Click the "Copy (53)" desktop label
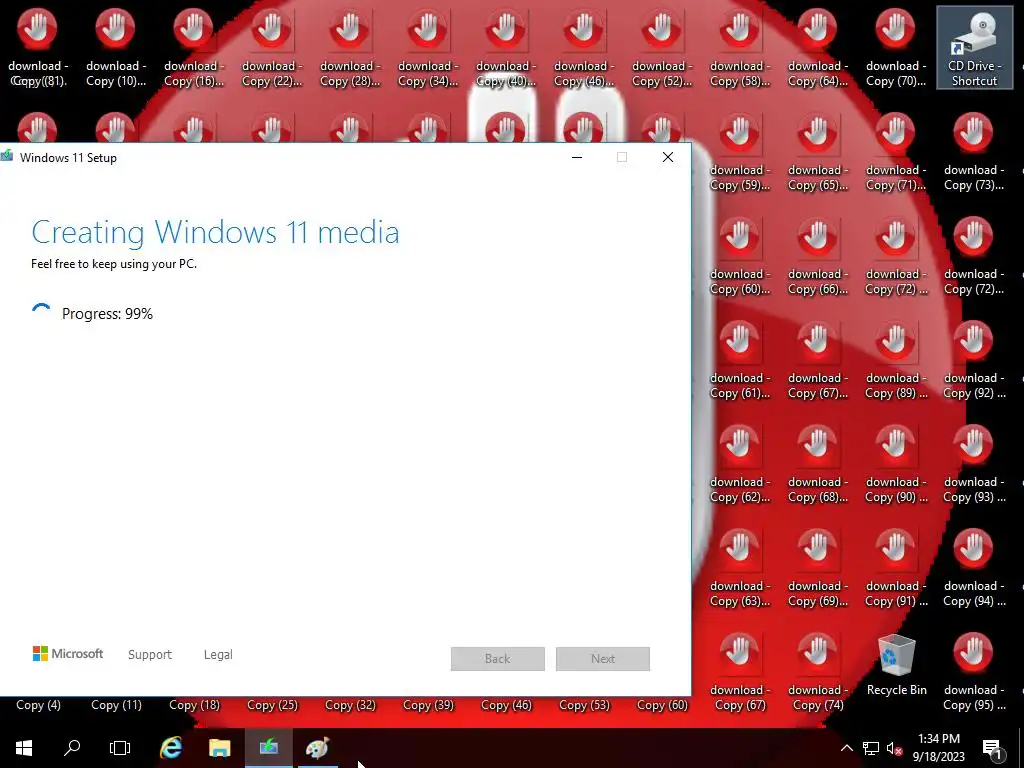The image size is (1024, 768). coord(584,705)
